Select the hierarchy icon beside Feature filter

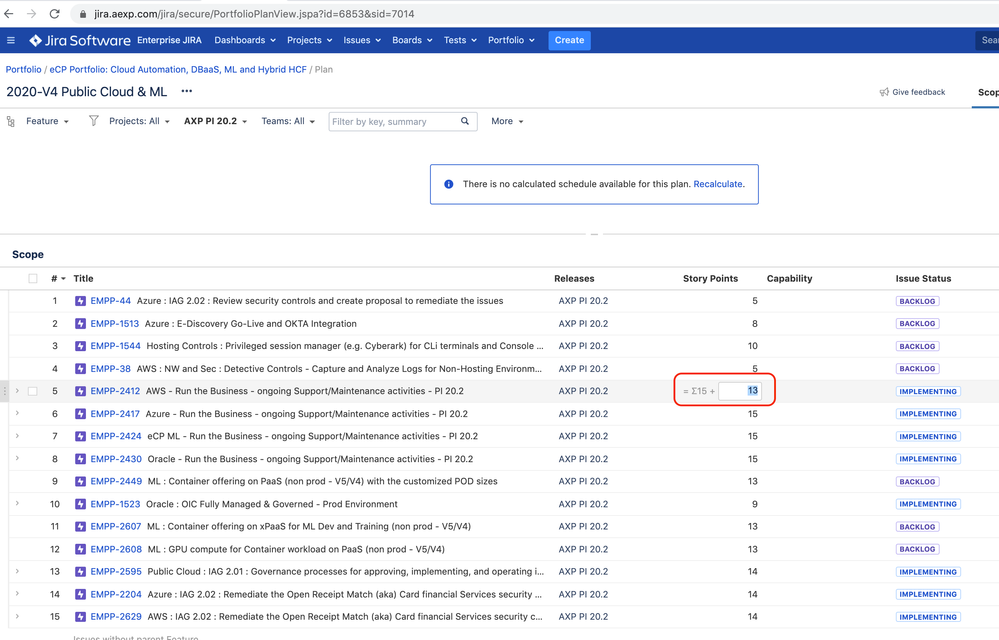pos(10,120)
